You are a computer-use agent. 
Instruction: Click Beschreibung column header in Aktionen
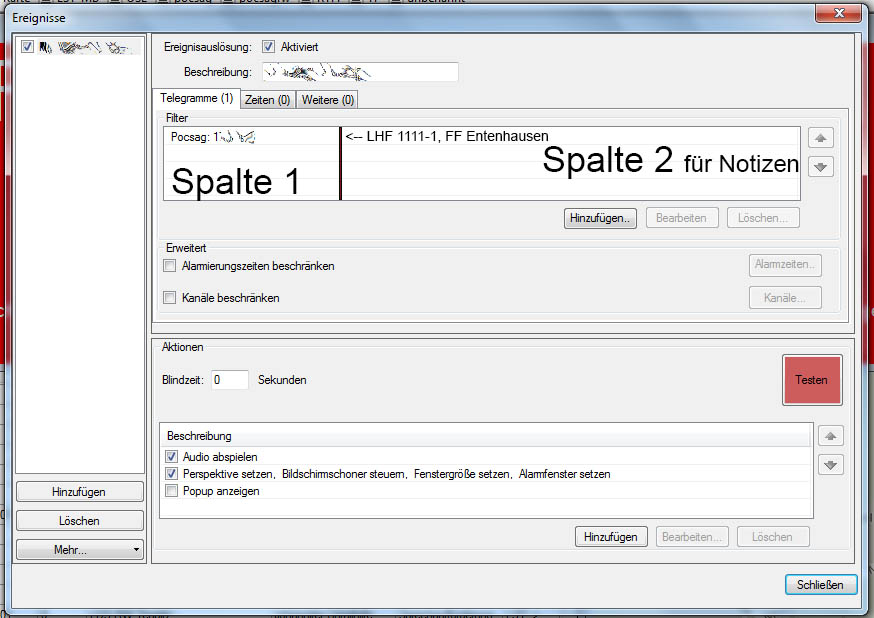click(x=485, y=436)
